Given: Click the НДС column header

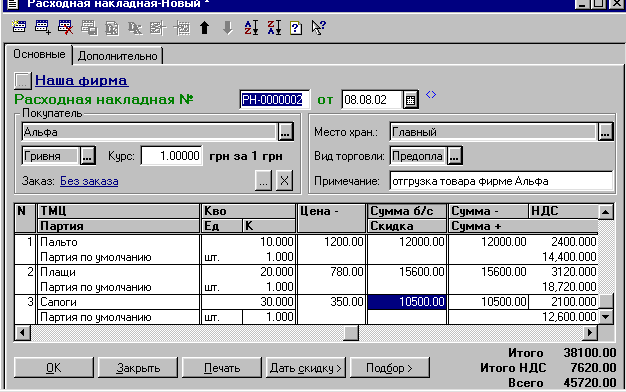Looking at the screenshot, I should 563,211.
